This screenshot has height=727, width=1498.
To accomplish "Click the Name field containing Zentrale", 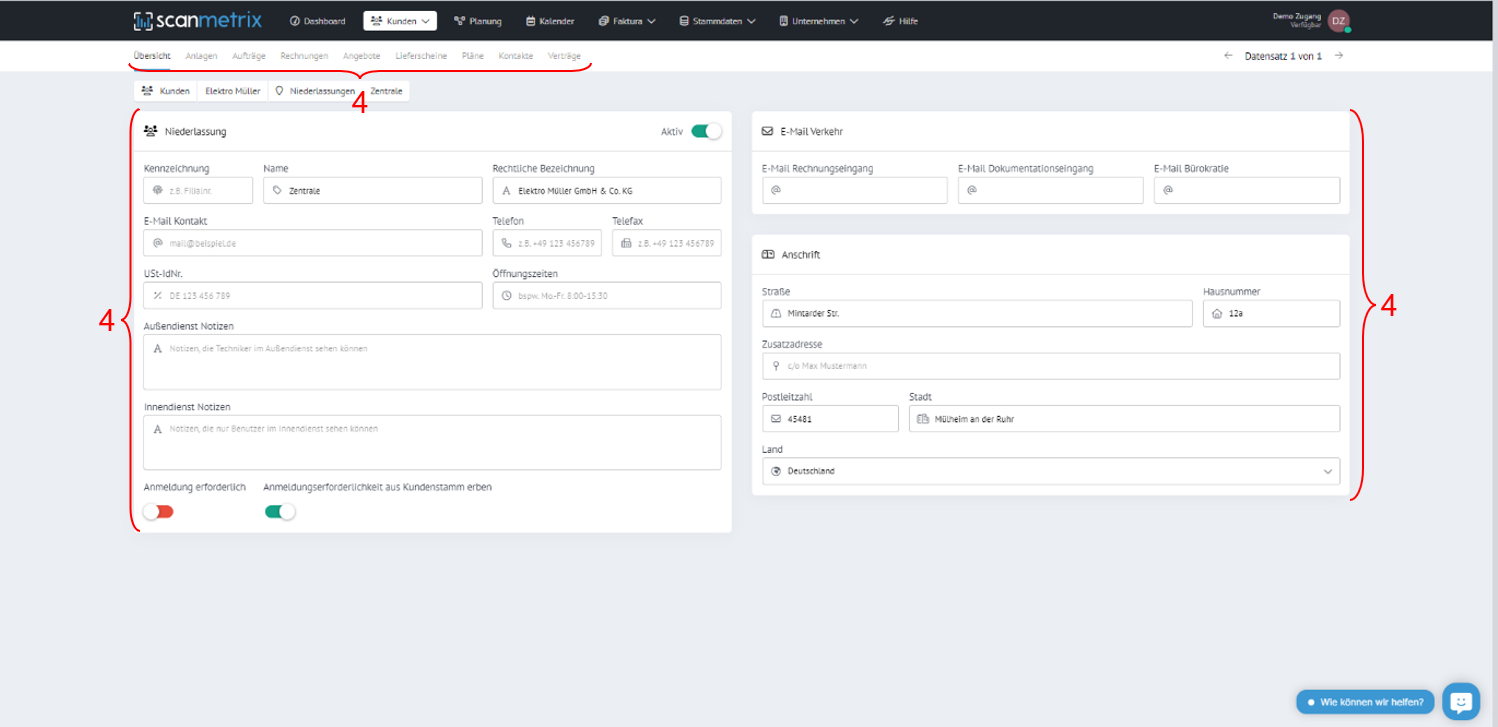I will tap(372, 190).
